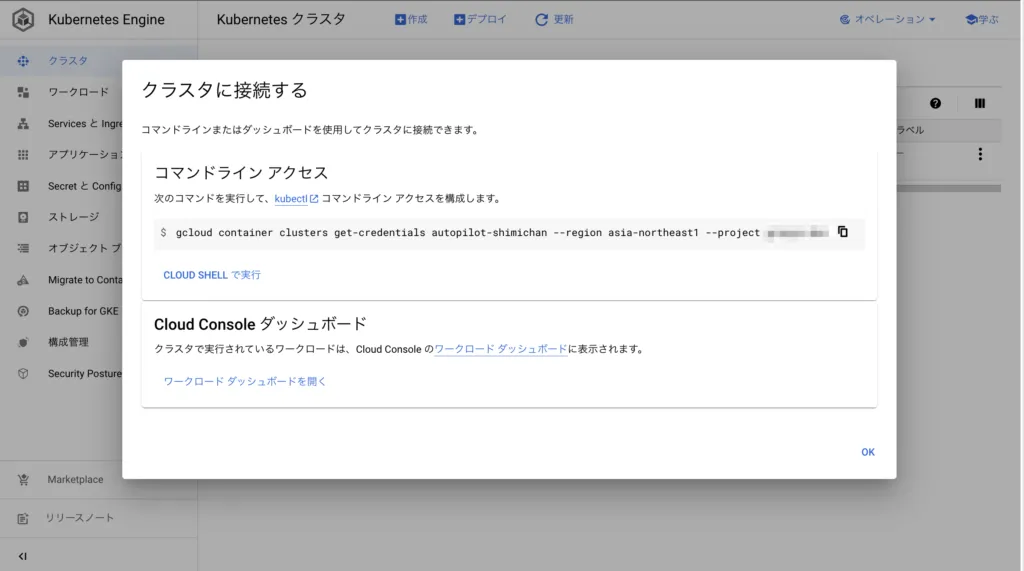Open the ワークロード ダッシュボード inline link
The height and width of the screenshot is (571, 1024).
coord(500,350)
